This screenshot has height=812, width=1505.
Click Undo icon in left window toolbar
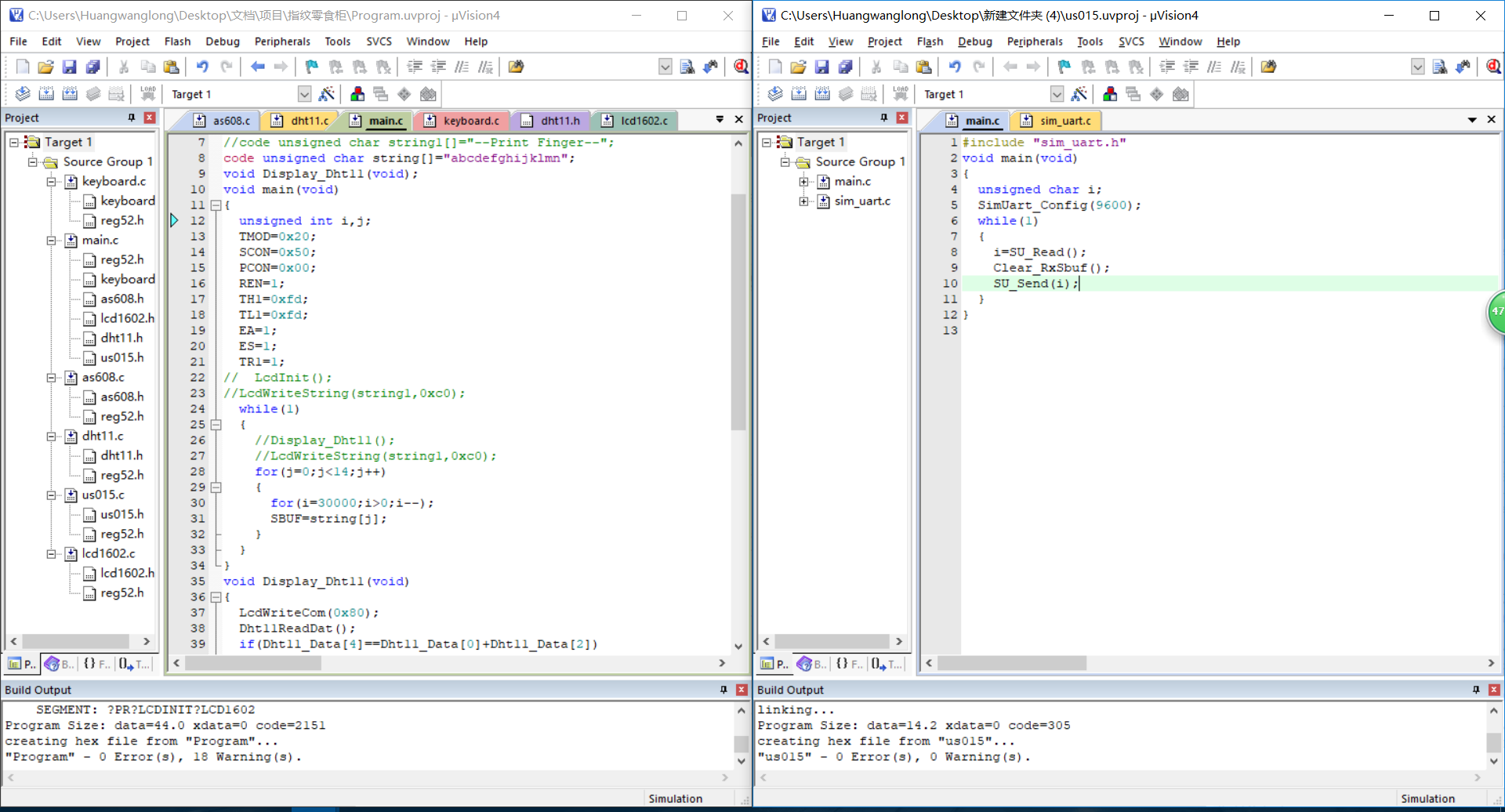(x=202, y=67)
